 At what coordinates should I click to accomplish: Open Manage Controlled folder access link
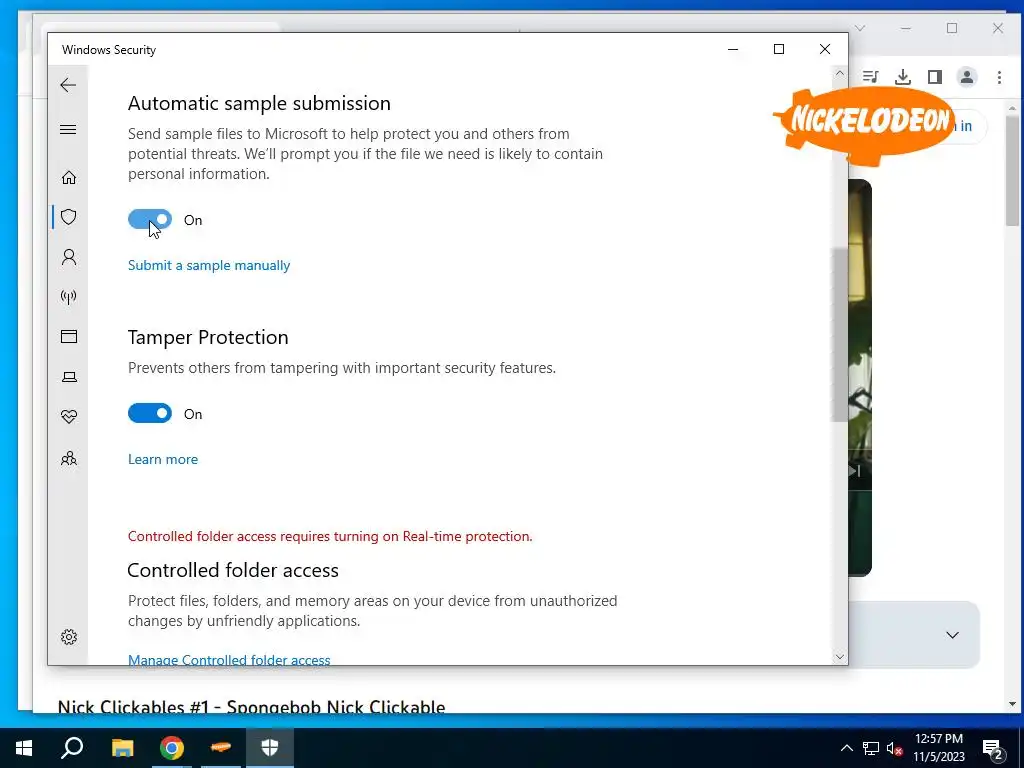(x=229, y=660)
